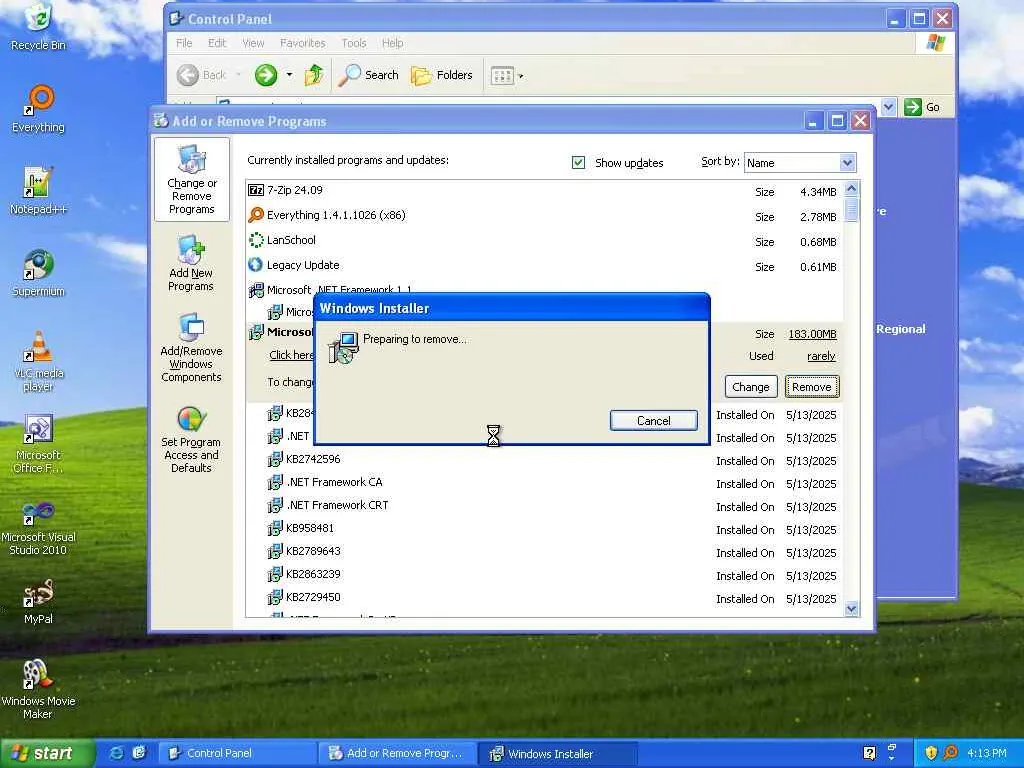Viewport: 1024px width, 768px height.
Task: Open the Edit menu in Control Panel
Action: tap(217, 43)
